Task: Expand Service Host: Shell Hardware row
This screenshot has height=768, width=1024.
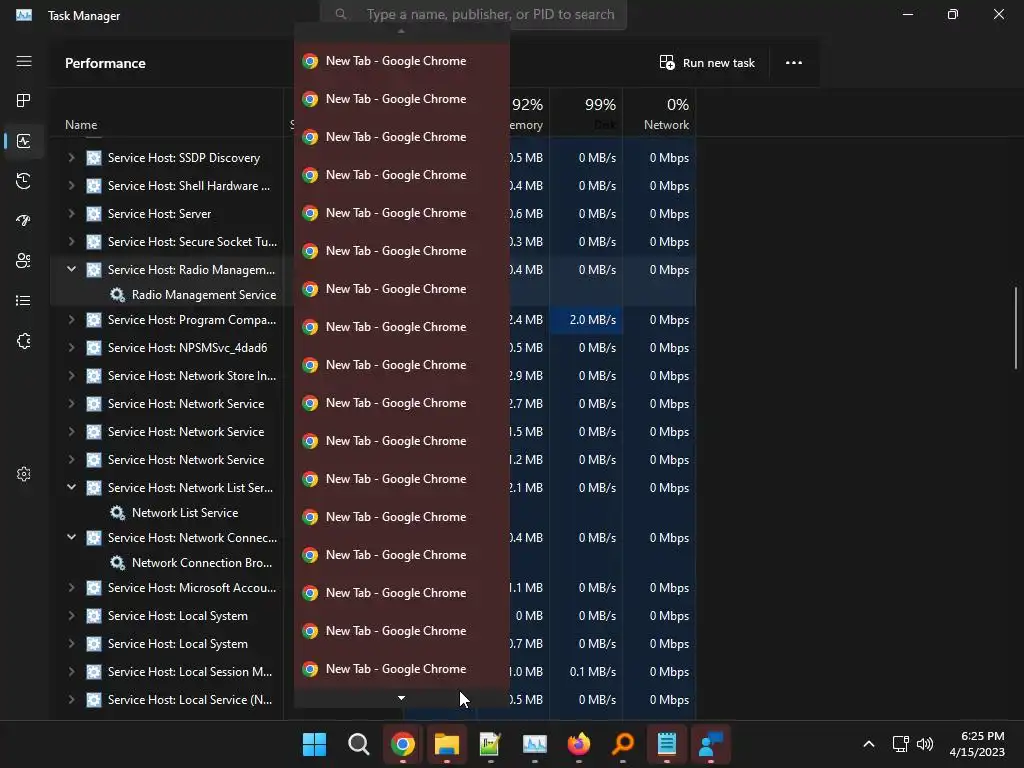Action: (71, 185)
